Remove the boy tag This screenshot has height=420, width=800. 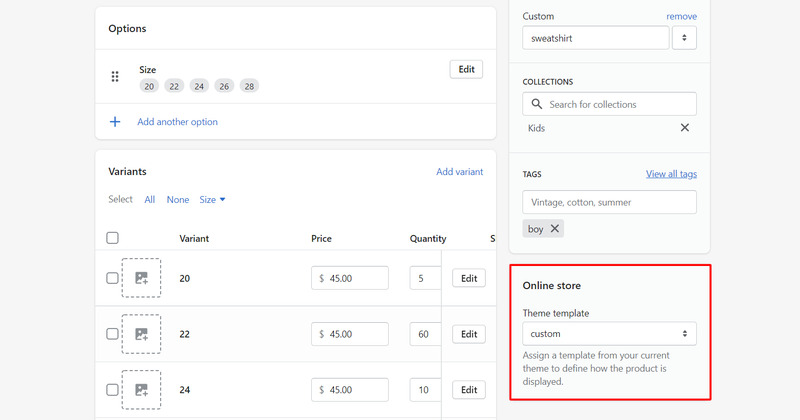[x=555, y=229]
